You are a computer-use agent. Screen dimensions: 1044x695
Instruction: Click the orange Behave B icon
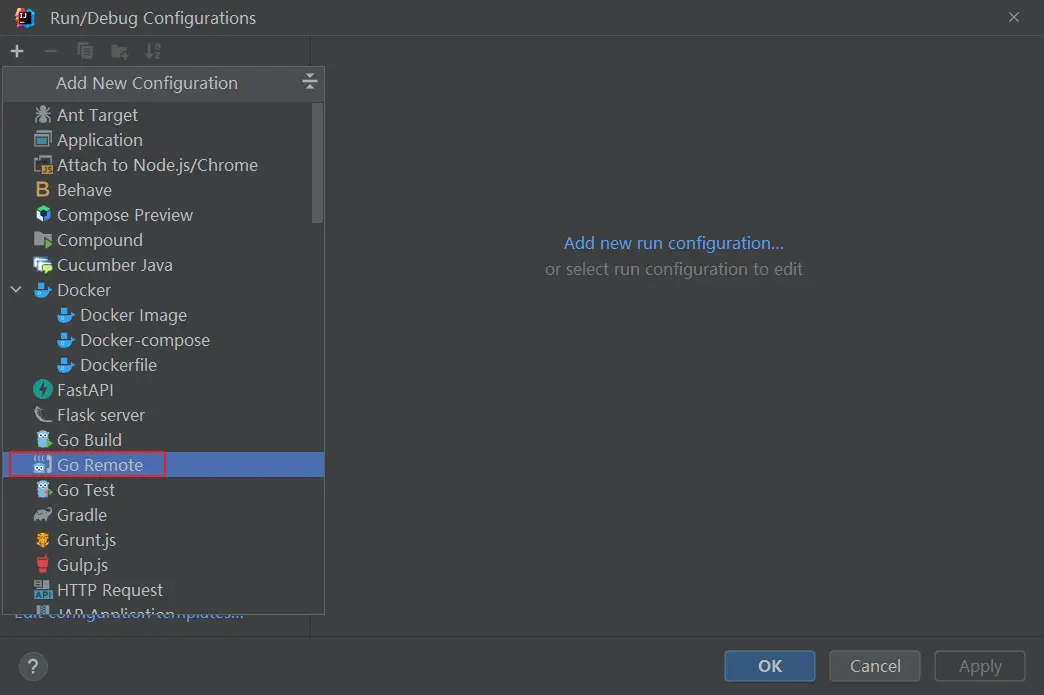click(43, 190)
